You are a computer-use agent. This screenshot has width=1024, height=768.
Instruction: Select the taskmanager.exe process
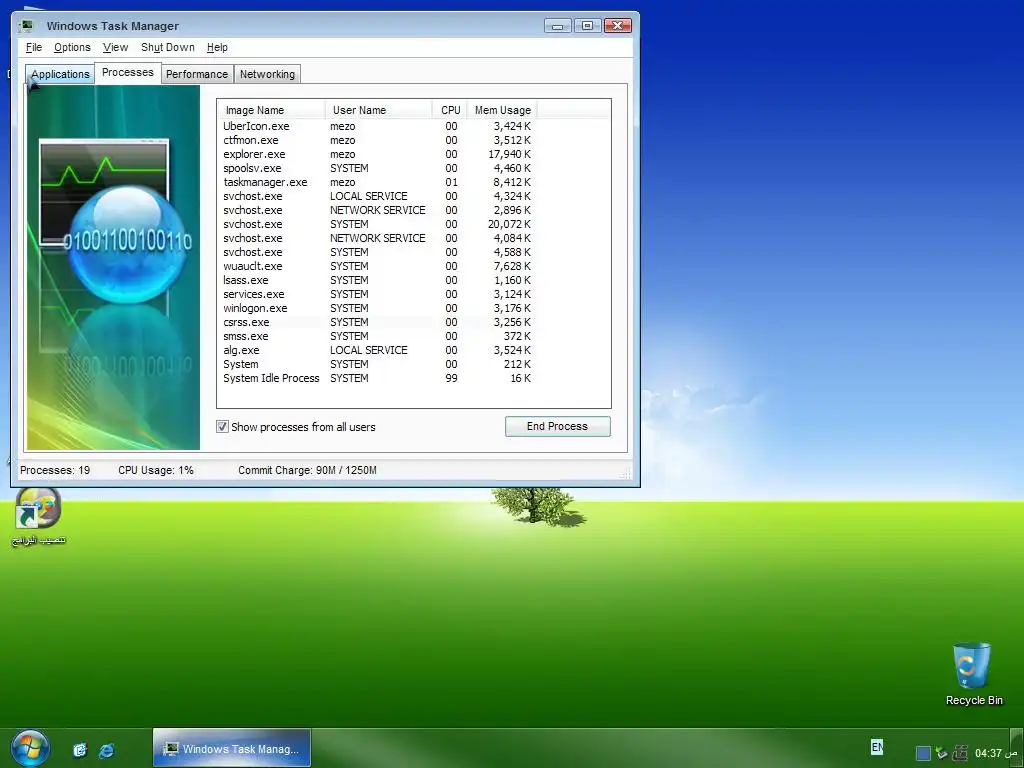coord(377,182)
